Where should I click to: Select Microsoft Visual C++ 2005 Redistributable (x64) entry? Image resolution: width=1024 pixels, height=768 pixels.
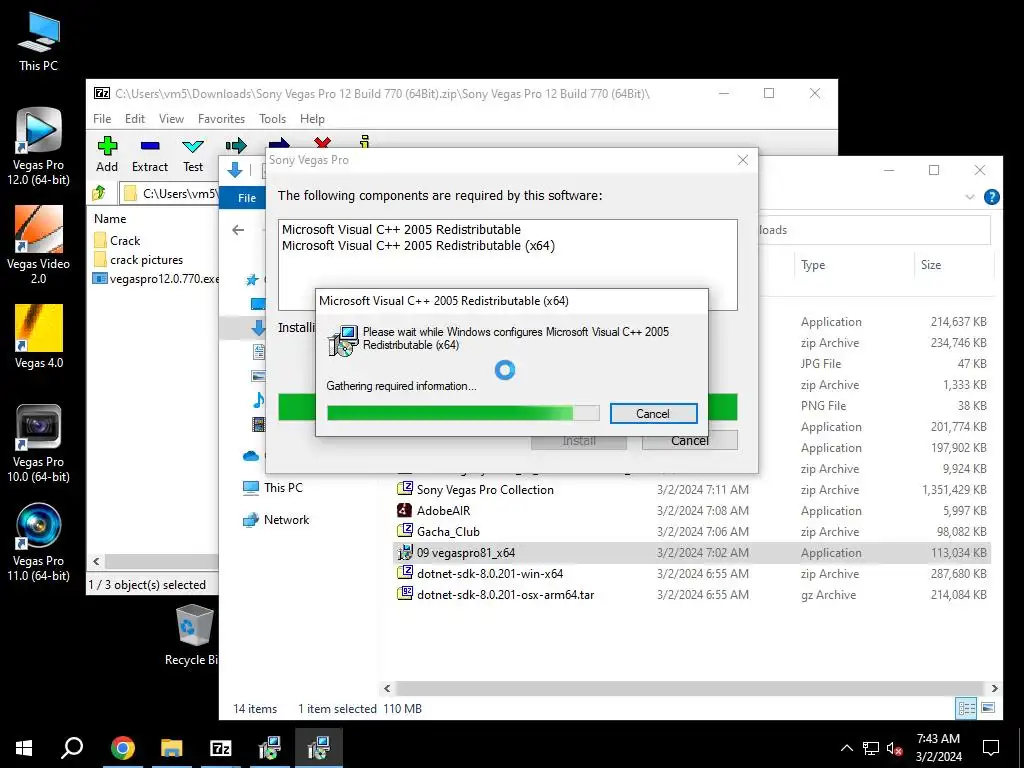click(418, 246)
